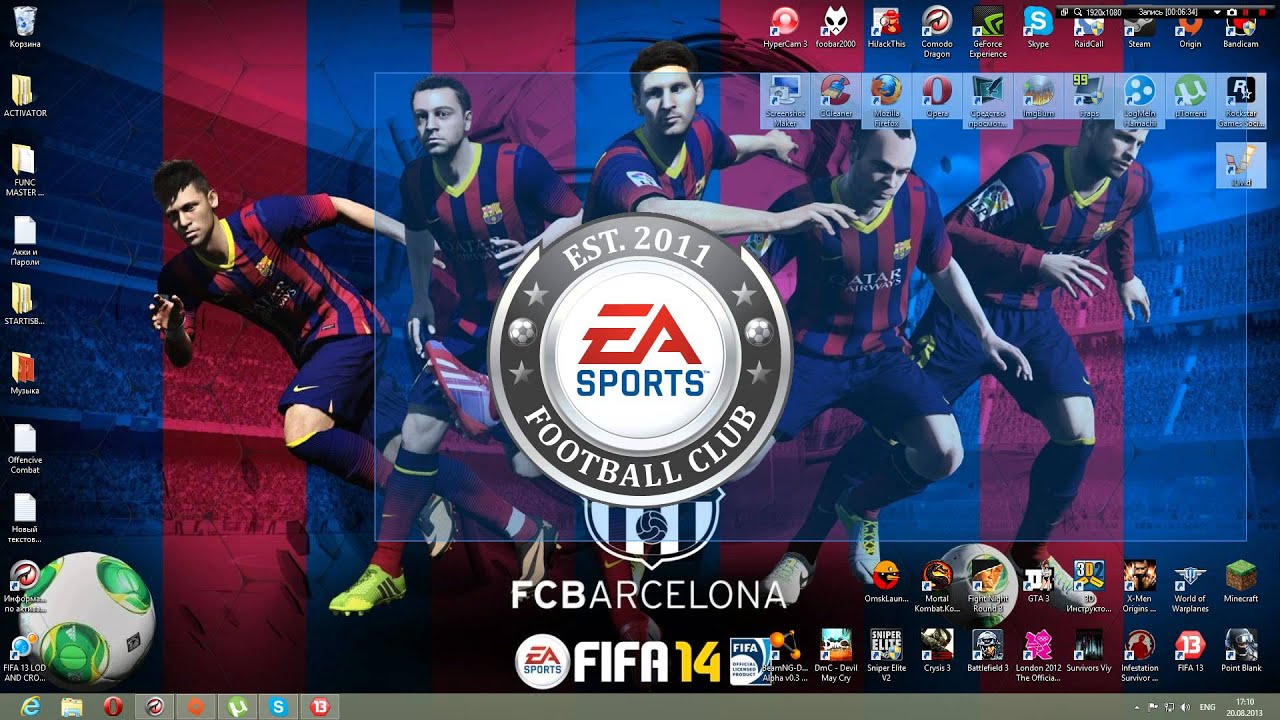Viewport: 1280px width, 720px height.
Task: Launch DmC - Devil May Cry
Action: point(836,655)
